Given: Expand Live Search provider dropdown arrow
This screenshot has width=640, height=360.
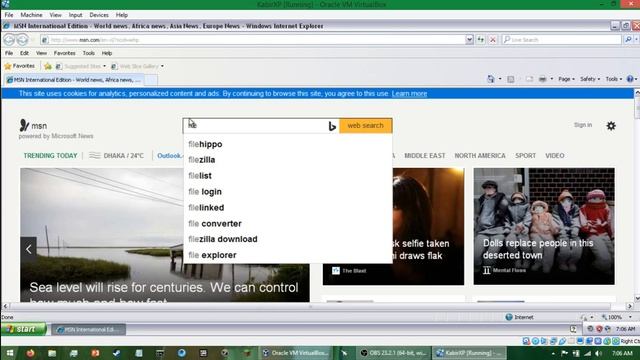Looking at the screenshot, I should [x=637, y=40].
